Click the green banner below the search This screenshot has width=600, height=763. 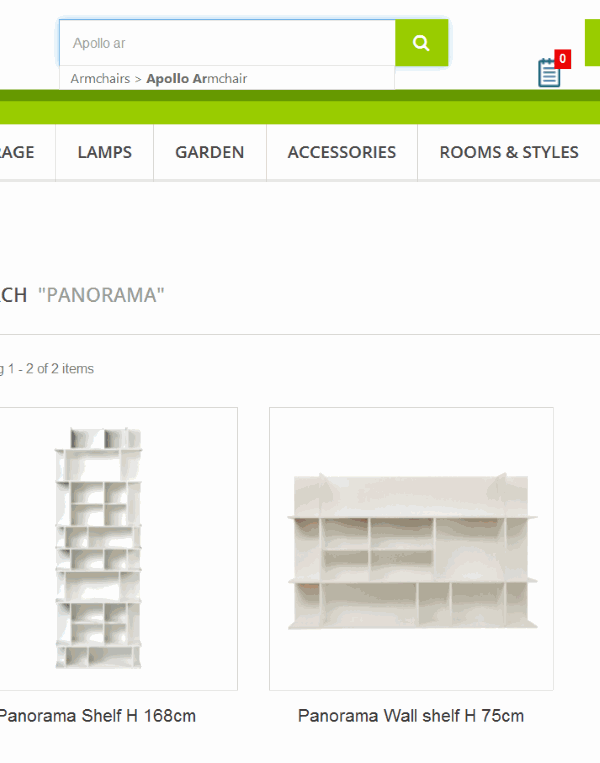point(300,107)
